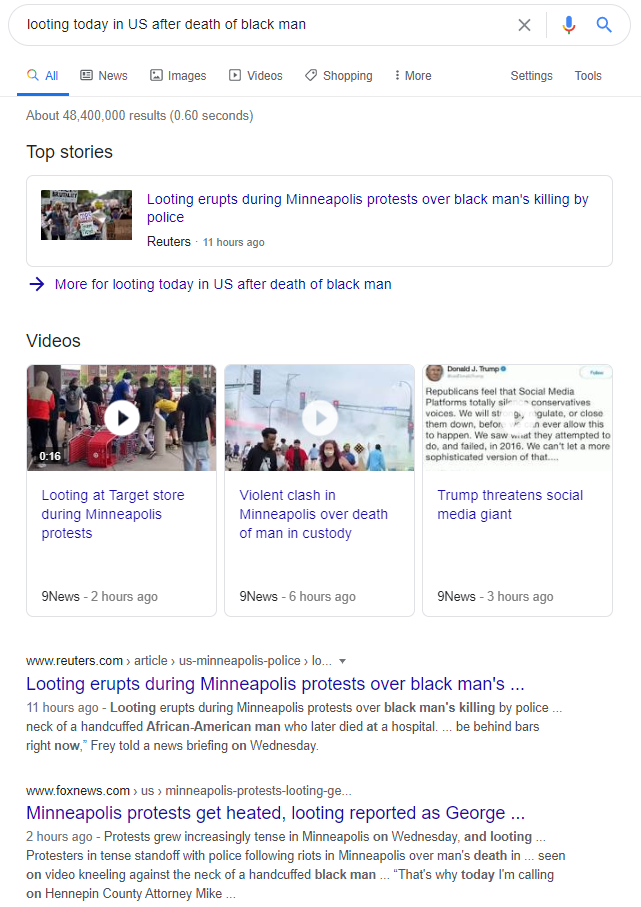Screen dimensions: 641x907
Task: Switch to the News tab
Action: pos(104,76)
